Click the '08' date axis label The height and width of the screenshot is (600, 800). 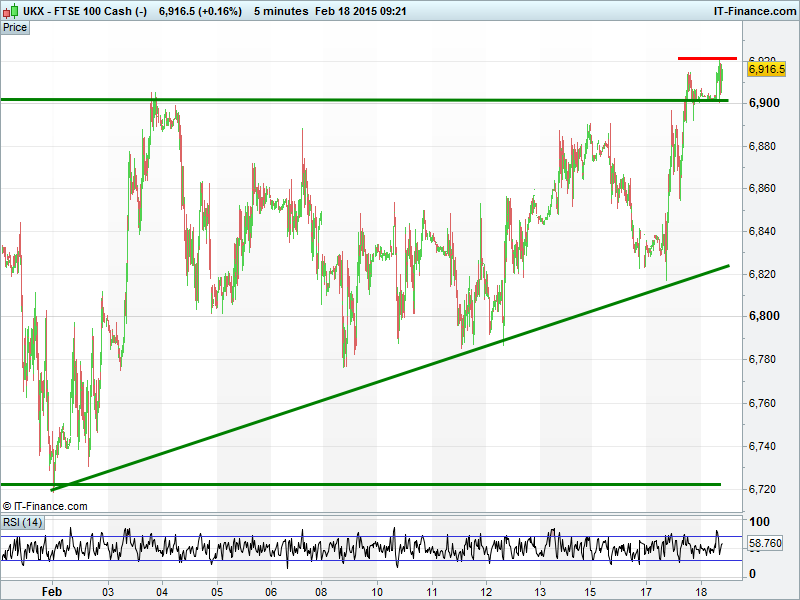click(x=321, y=592)
